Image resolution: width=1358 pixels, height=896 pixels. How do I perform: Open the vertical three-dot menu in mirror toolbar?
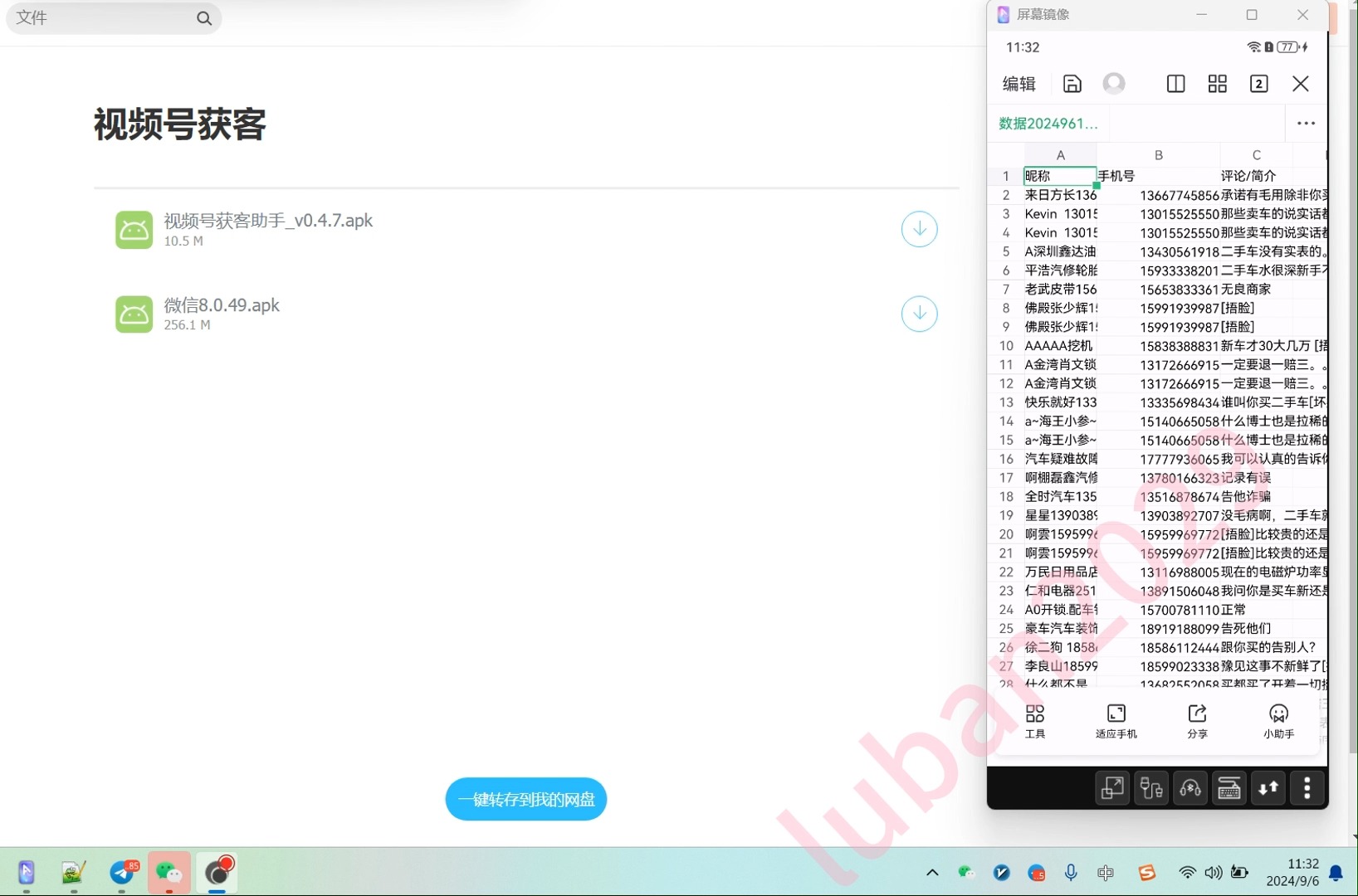(1307, 788)
